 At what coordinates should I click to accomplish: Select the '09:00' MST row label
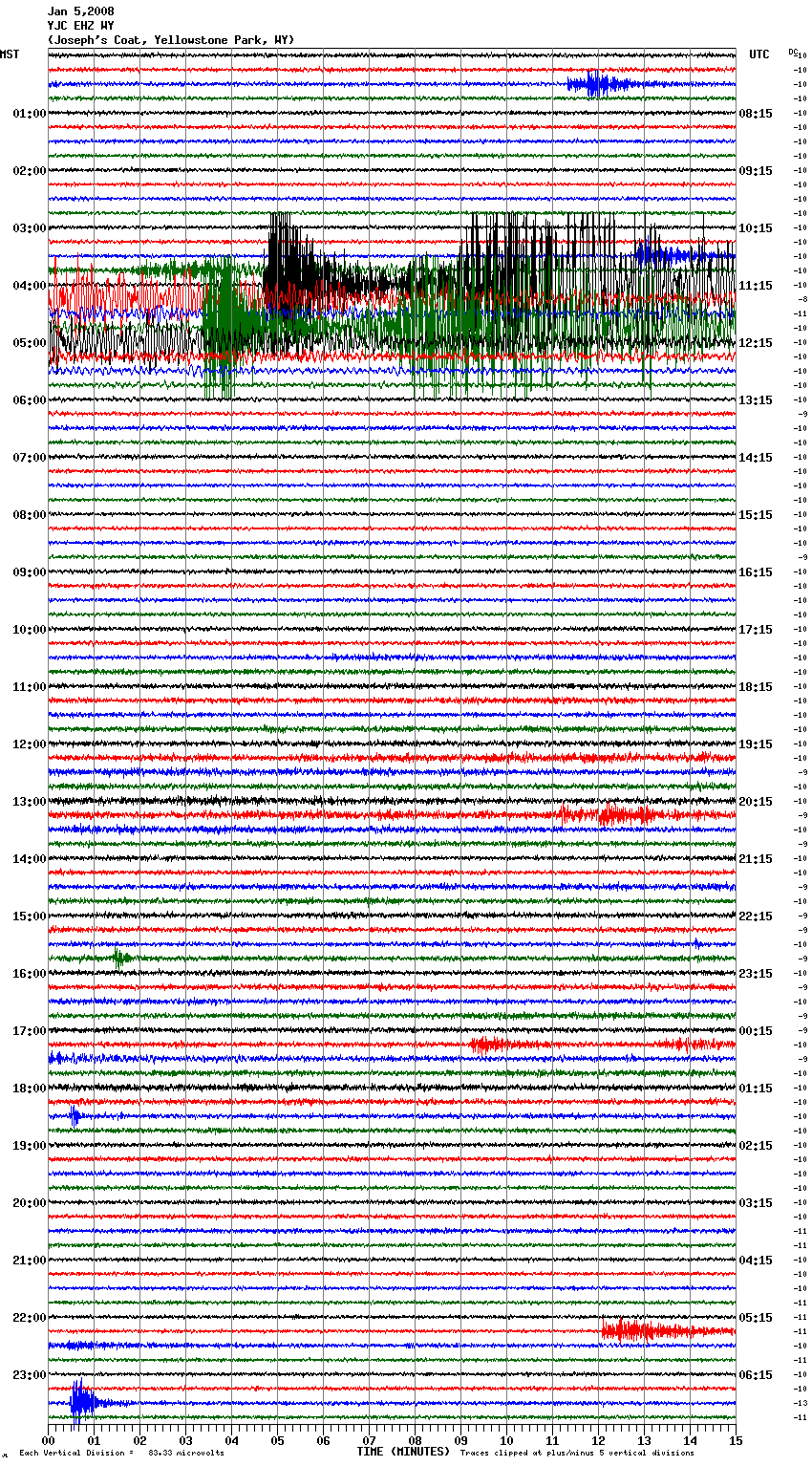(x=30, y=572)
